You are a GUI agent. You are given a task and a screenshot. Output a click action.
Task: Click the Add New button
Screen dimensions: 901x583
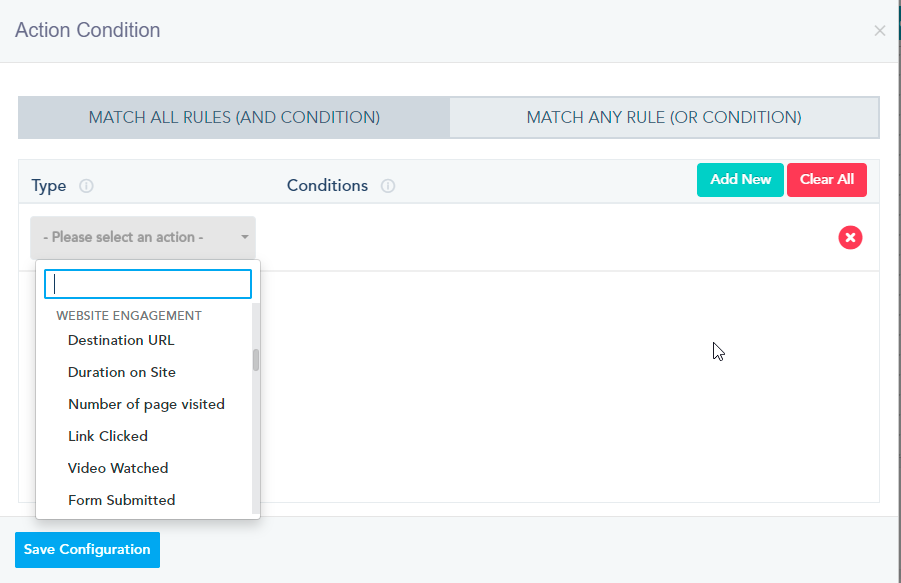pos(740,180)
